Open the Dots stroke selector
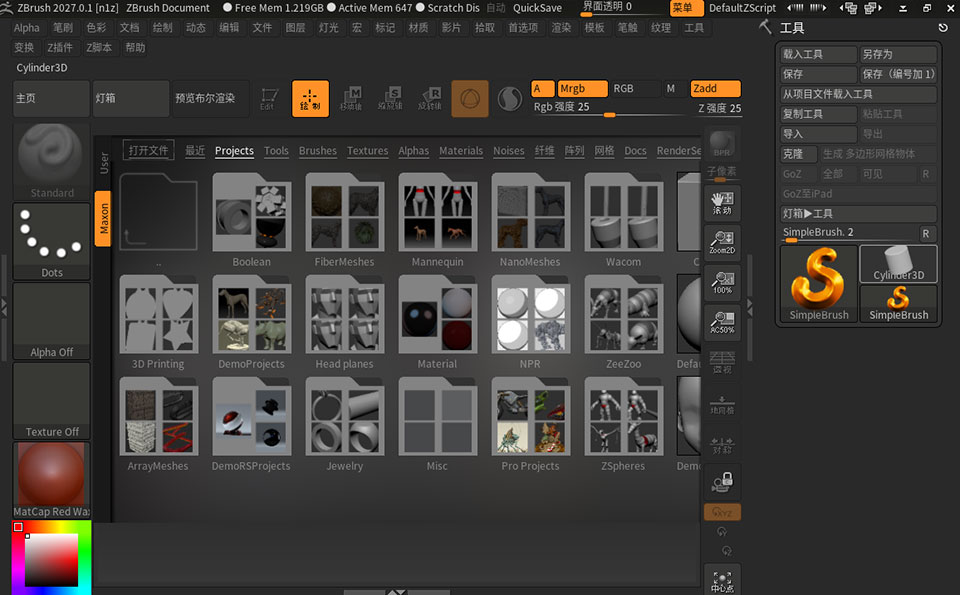The image size is (960, 595). [51, 241]
